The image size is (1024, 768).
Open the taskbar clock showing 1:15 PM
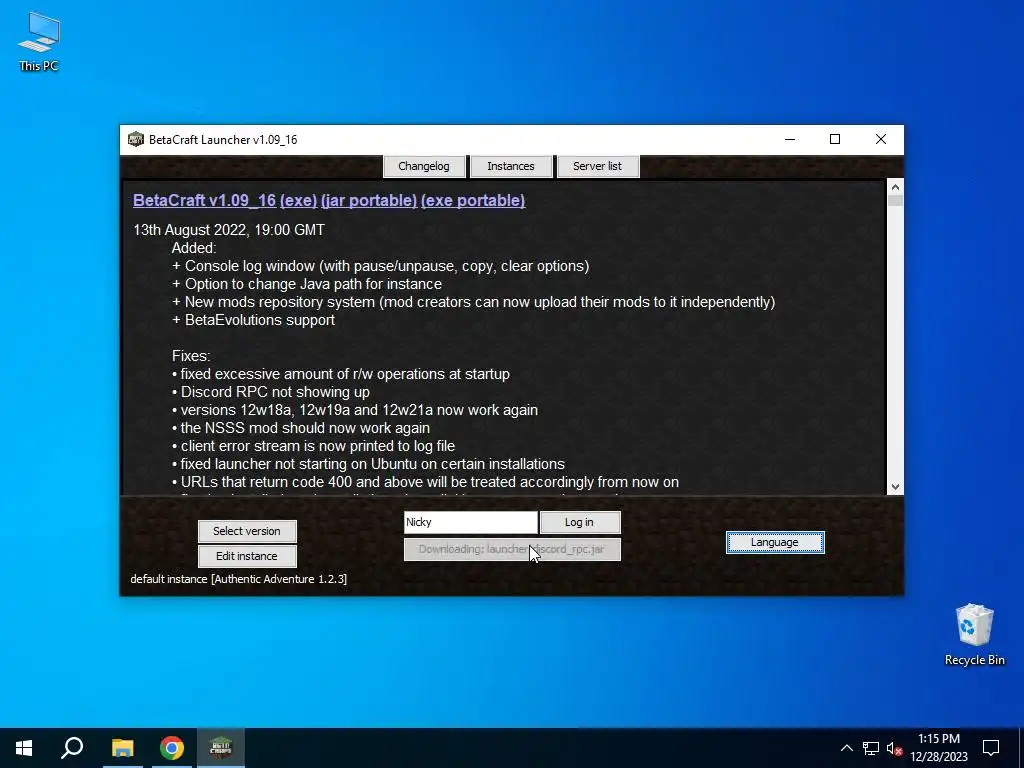point(938,748)
